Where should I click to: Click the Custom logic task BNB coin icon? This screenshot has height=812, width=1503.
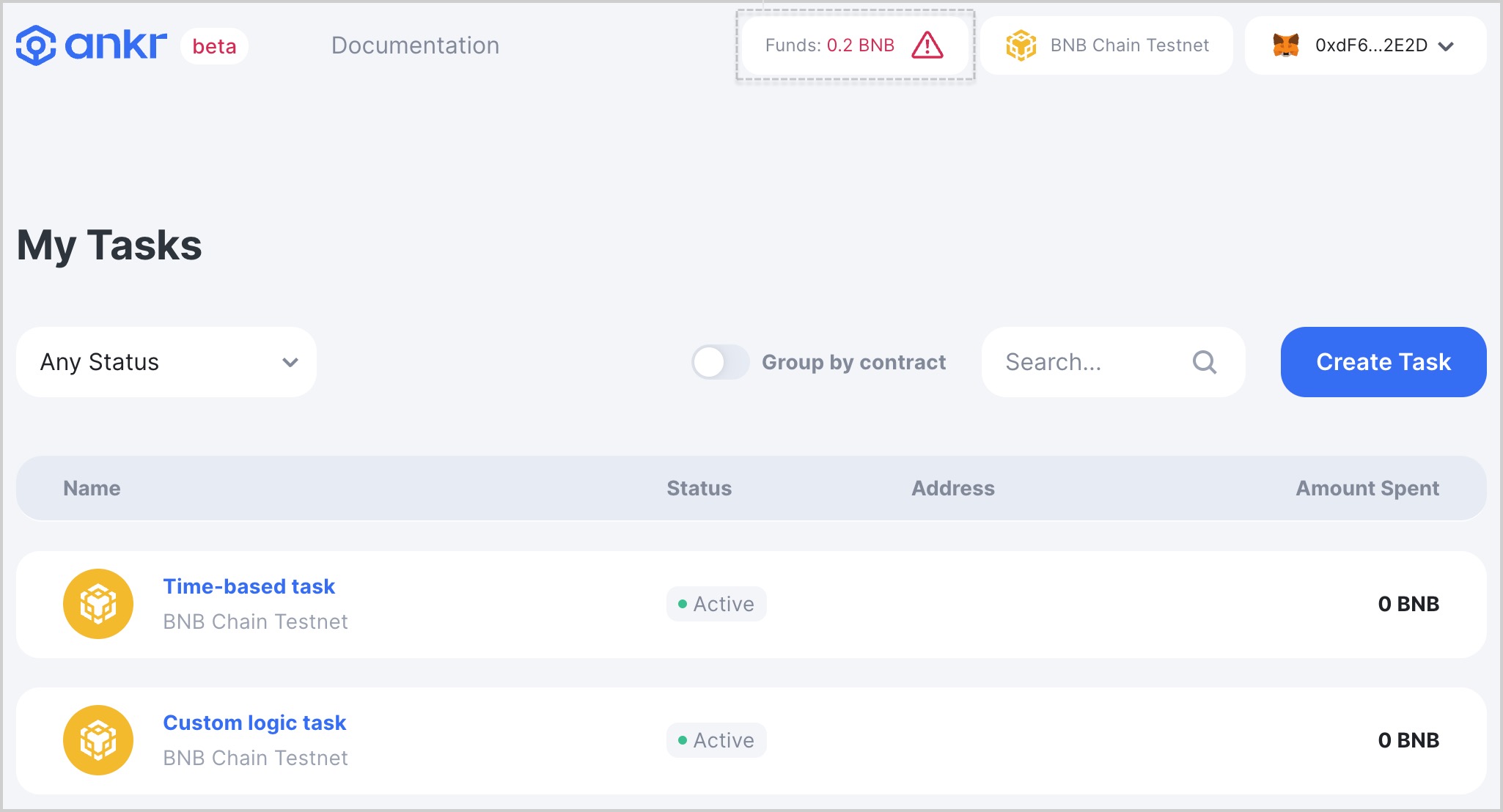pos(98,740)
